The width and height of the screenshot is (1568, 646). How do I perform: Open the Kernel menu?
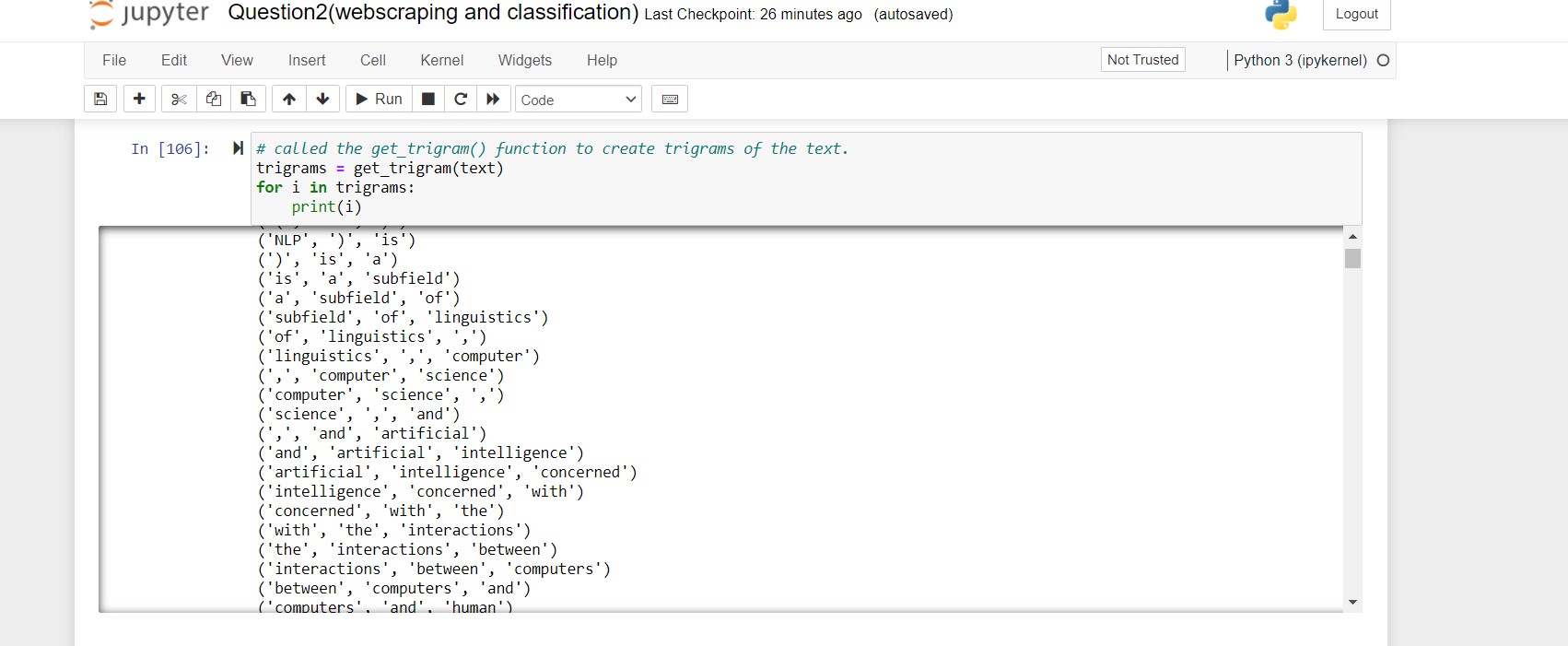tap(442, 60)
